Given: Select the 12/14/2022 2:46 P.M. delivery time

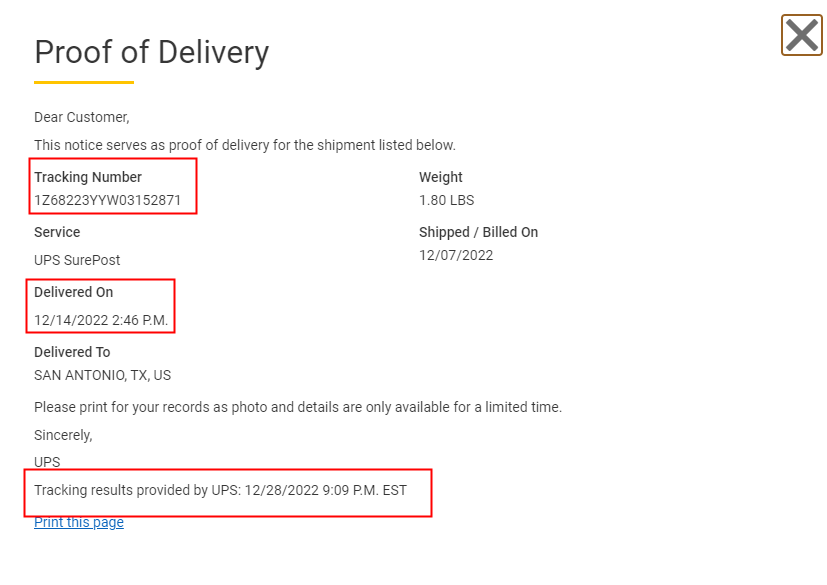Looking at the screenshot, I should click(x=101, y=321).
